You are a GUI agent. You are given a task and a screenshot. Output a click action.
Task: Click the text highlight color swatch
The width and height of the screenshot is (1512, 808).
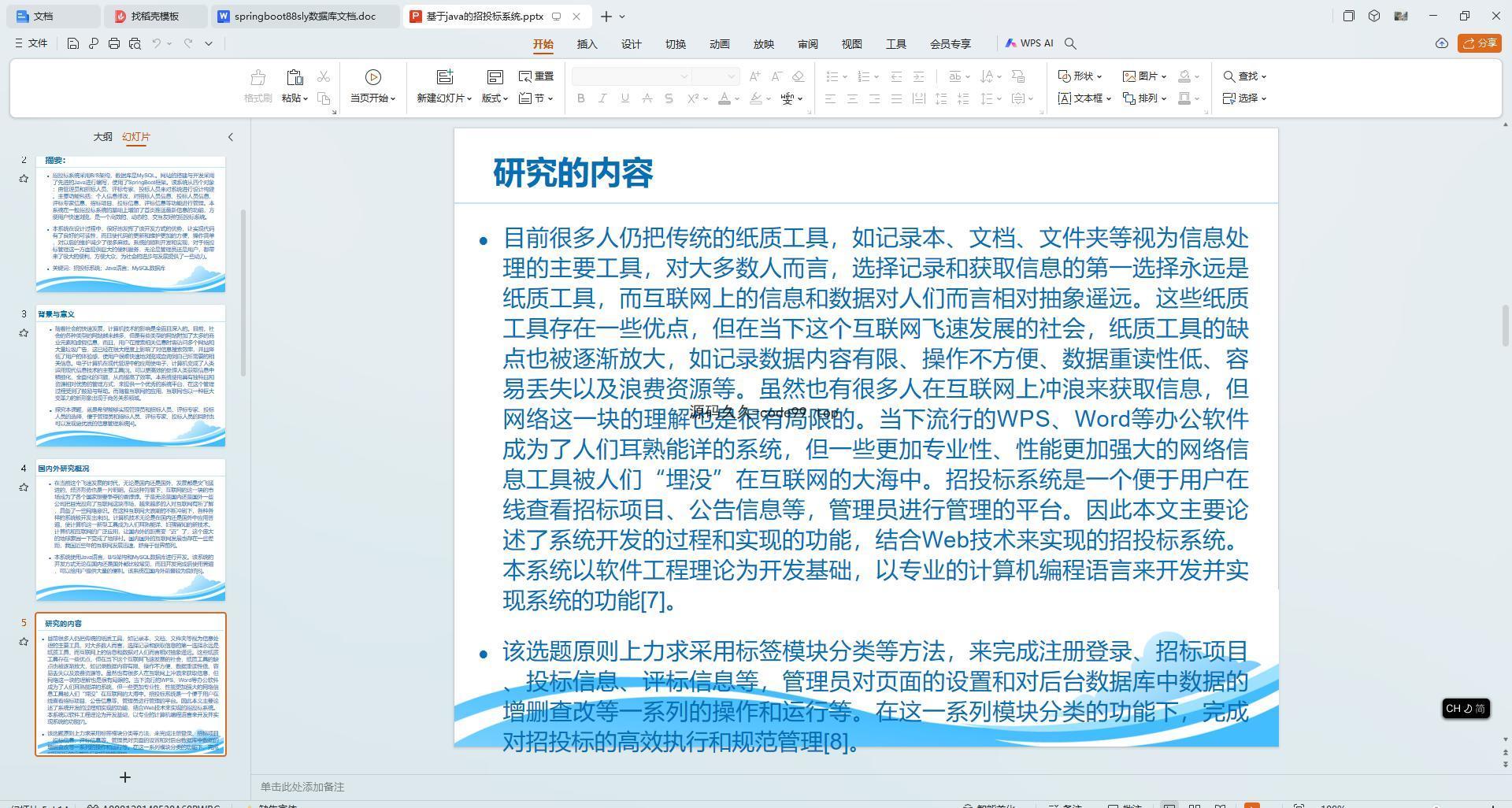756,98
